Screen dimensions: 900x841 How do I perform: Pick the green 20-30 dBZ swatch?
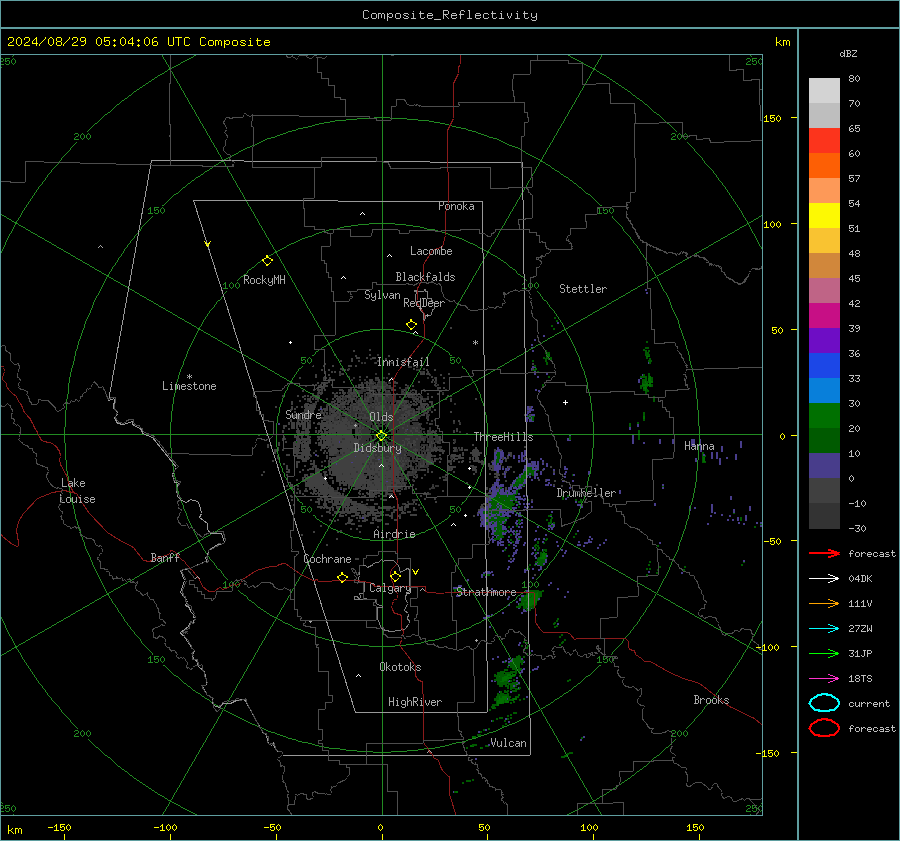824,416
